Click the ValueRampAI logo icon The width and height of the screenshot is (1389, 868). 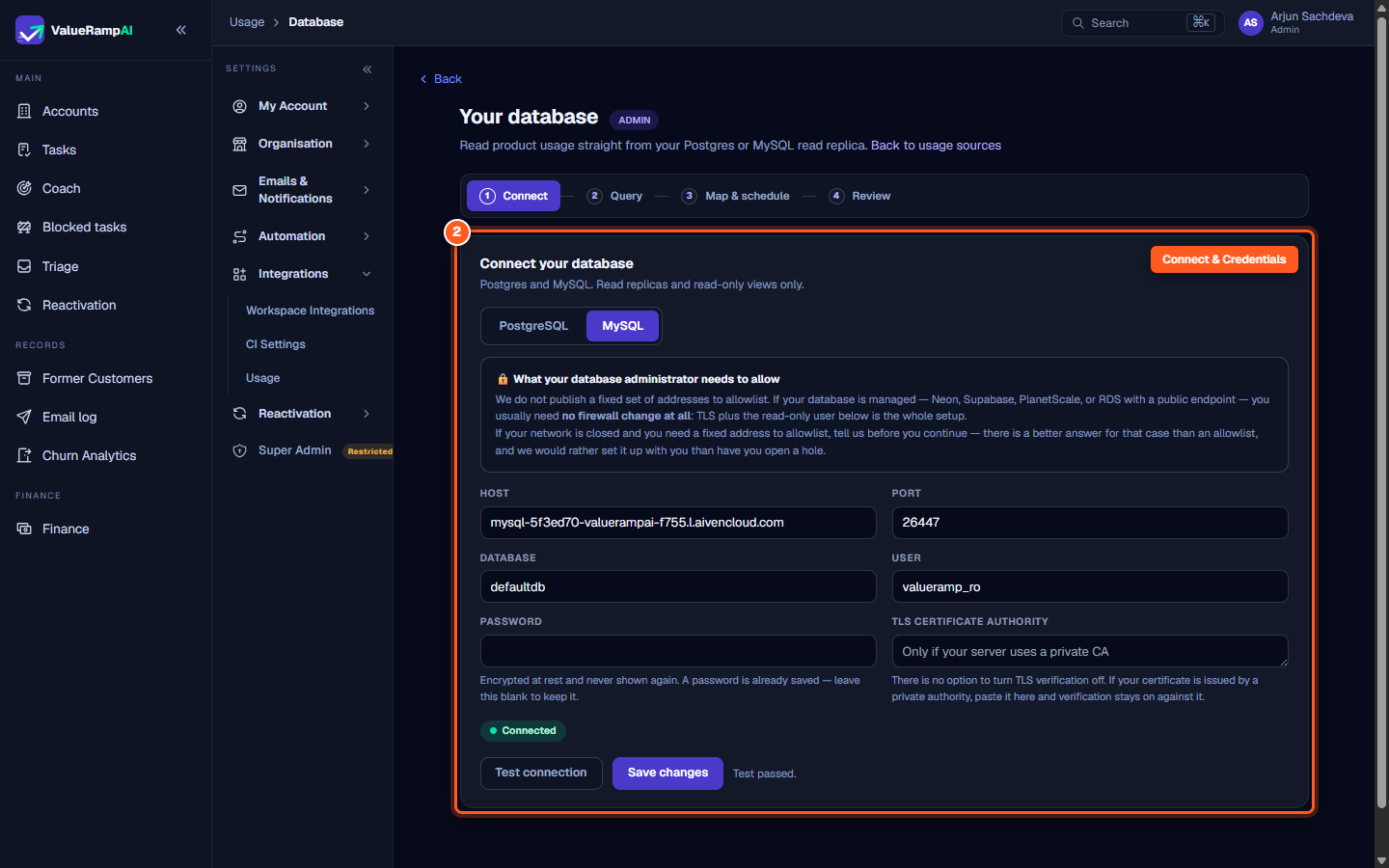pyautogui.click(x=30, y=30)
